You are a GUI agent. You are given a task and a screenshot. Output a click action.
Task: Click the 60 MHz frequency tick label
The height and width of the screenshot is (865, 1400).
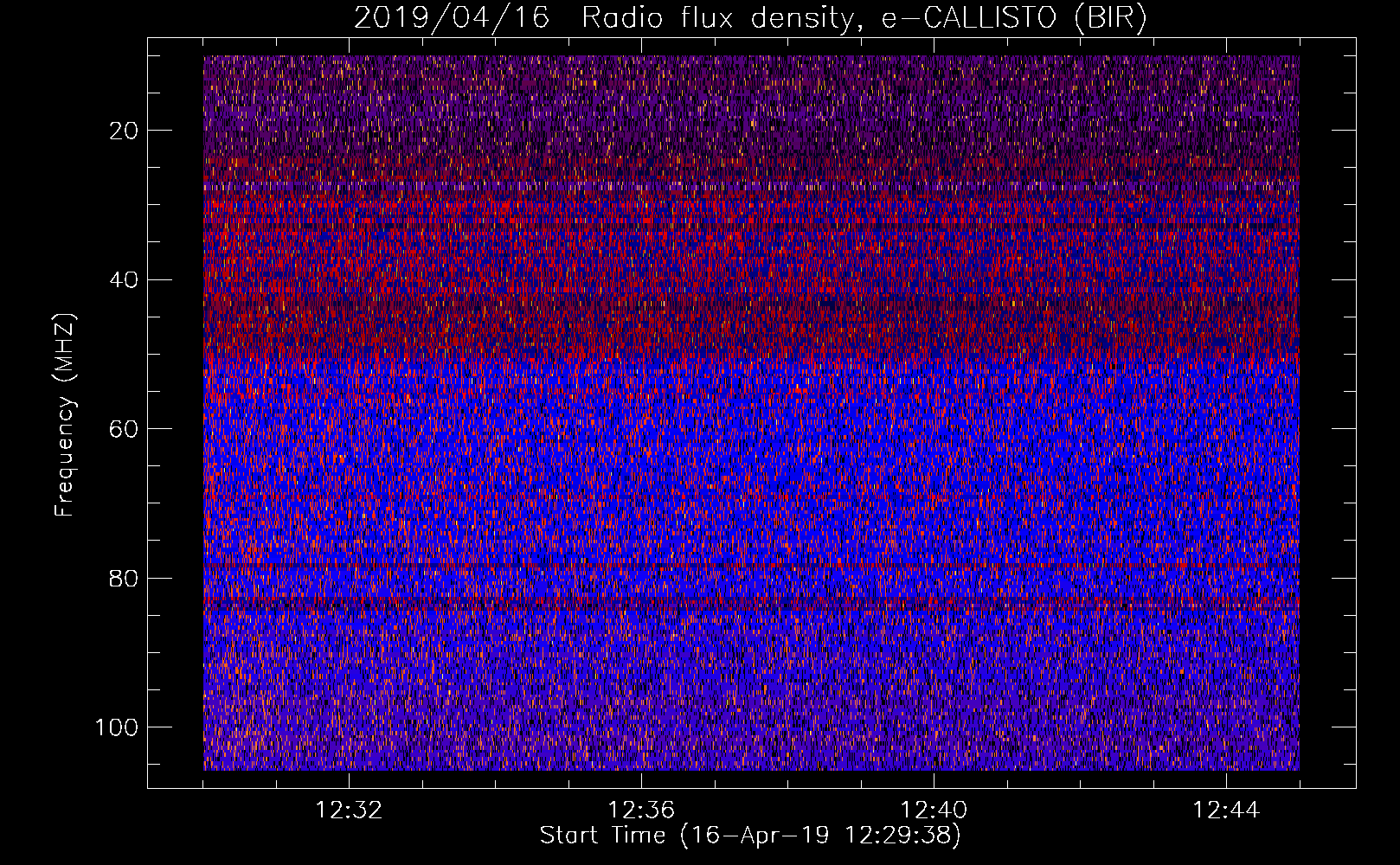pyautogui.click(x=124, y=429)
